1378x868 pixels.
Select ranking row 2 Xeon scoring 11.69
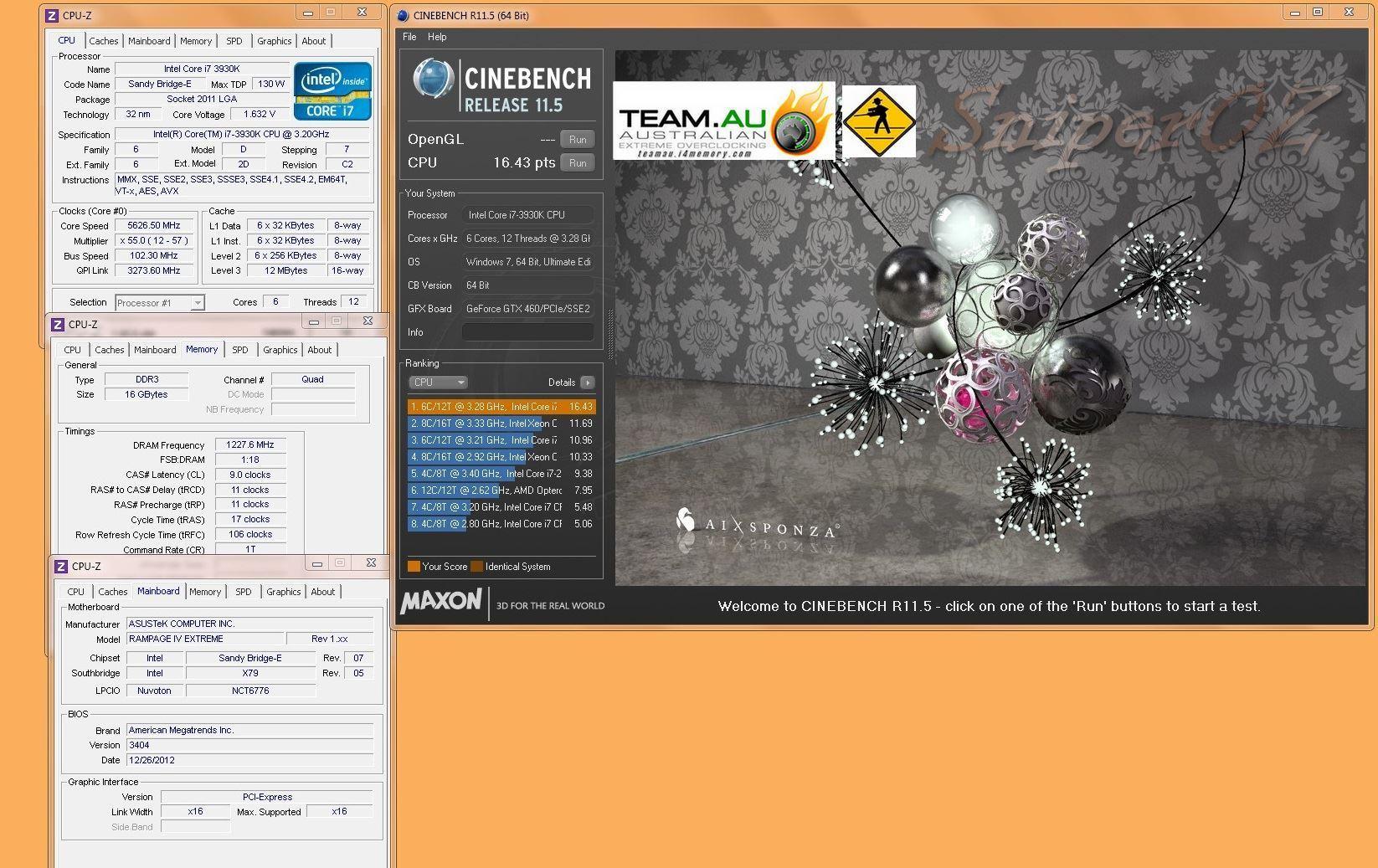pyautogui.click(x=501, y=424)
